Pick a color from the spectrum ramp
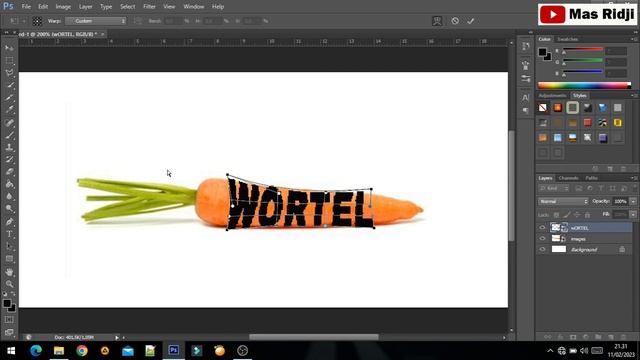 pos(584,85)
